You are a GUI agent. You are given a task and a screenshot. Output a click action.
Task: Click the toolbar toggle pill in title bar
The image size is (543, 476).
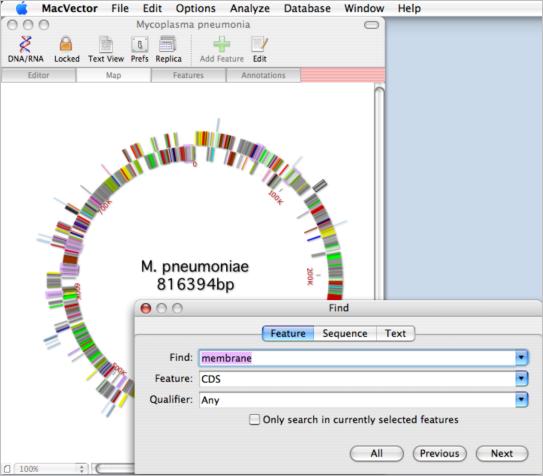[371, 25]
